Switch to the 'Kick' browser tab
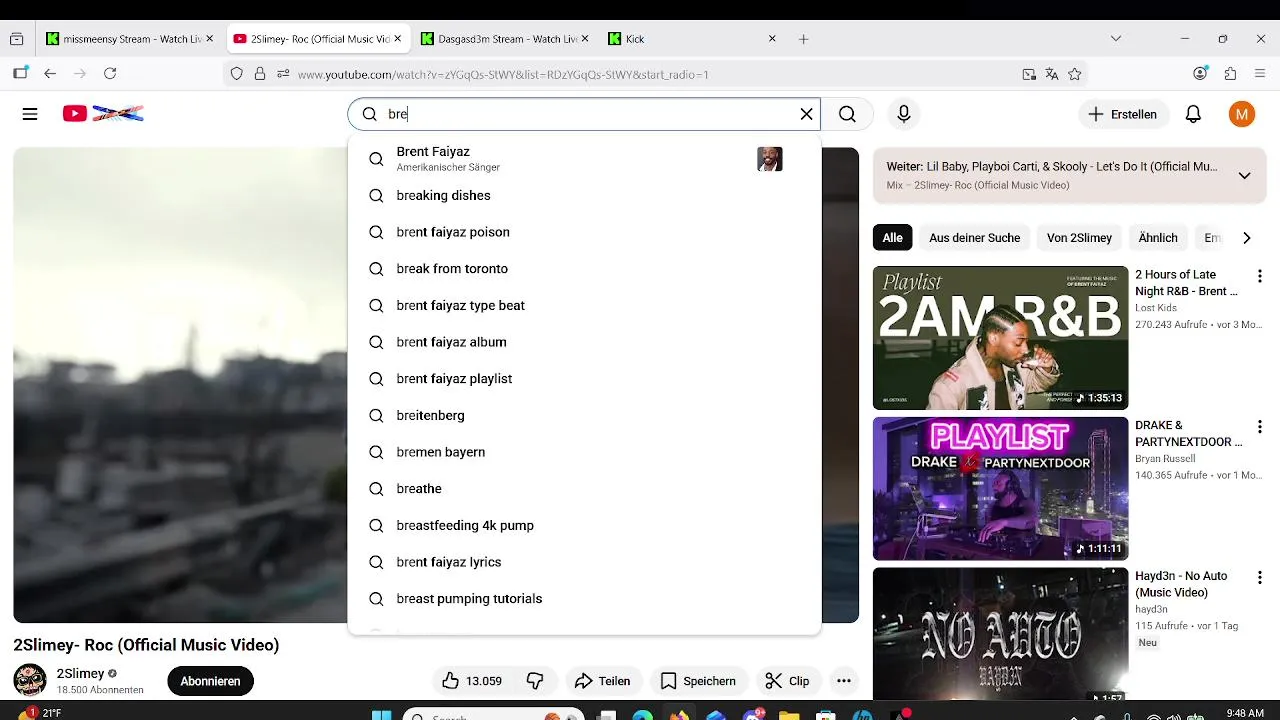1280x720 pixels. [x=690, y=39]
